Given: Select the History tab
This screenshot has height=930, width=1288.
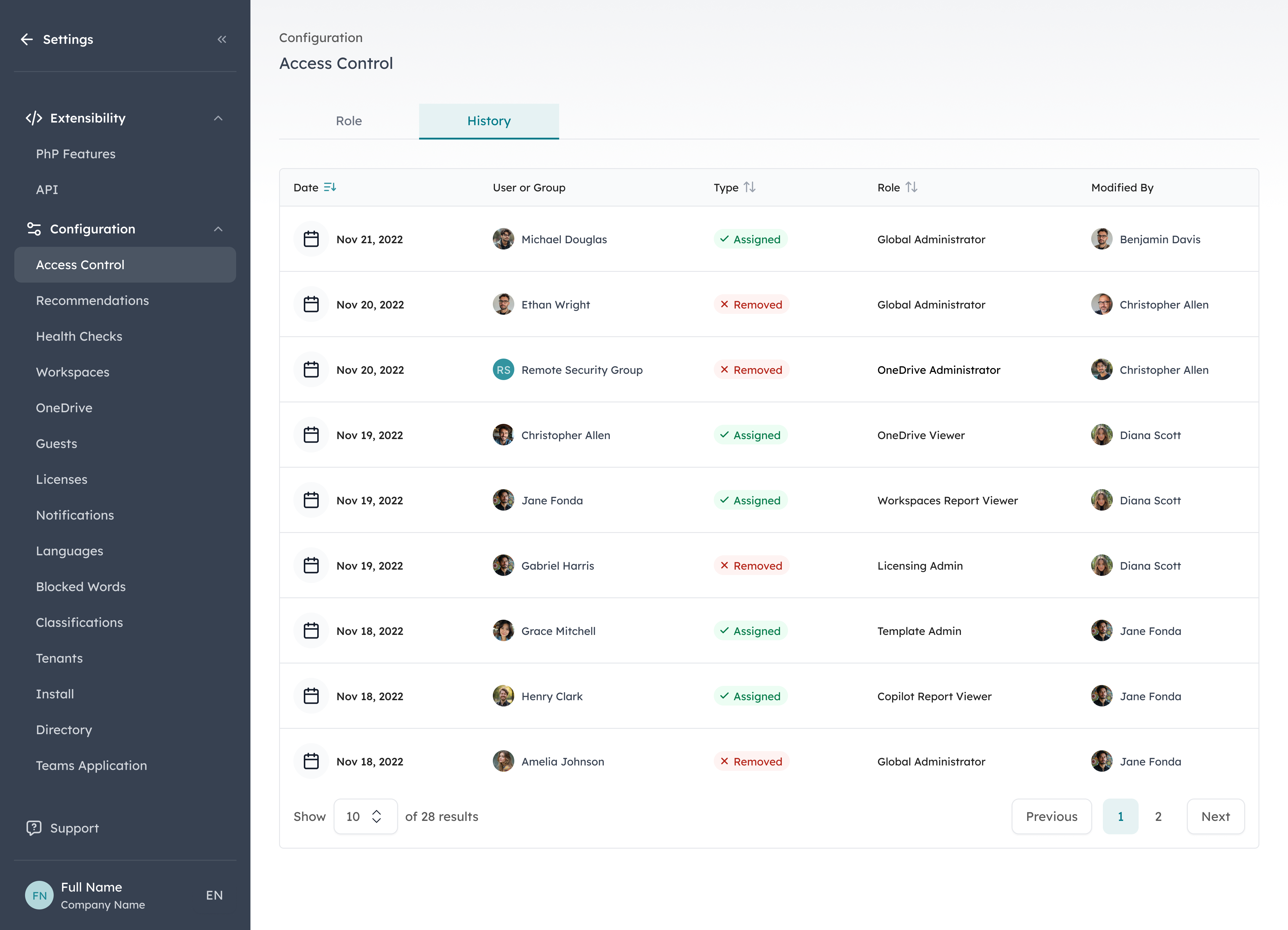Looking at the screenshot, I should tap(488, 120).
